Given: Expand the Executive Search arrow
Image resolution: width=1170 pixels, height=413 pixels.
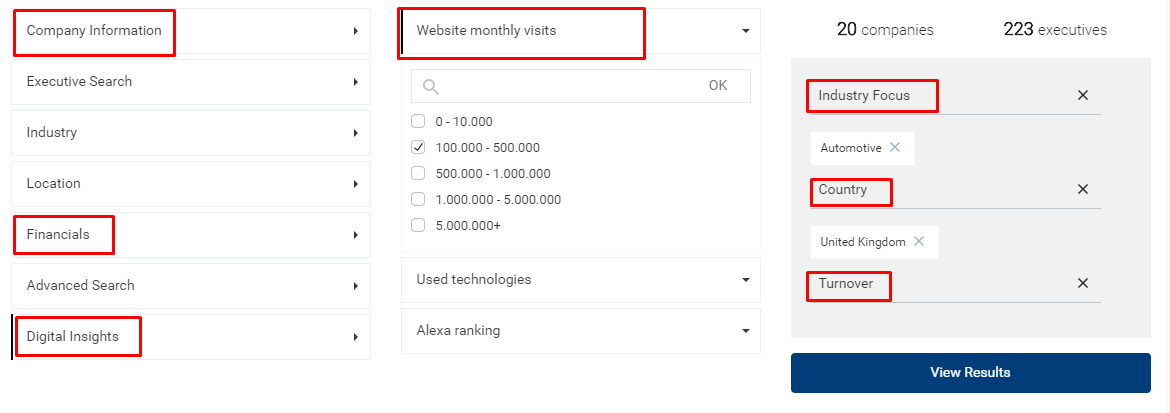Looking at the screenshot, I should coord(356,82).
